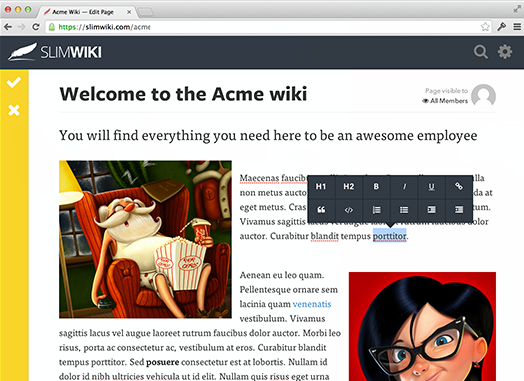The image size is (524, 381).
Task: Close the Acme Wiki browser tab
Action: (129, 12)
